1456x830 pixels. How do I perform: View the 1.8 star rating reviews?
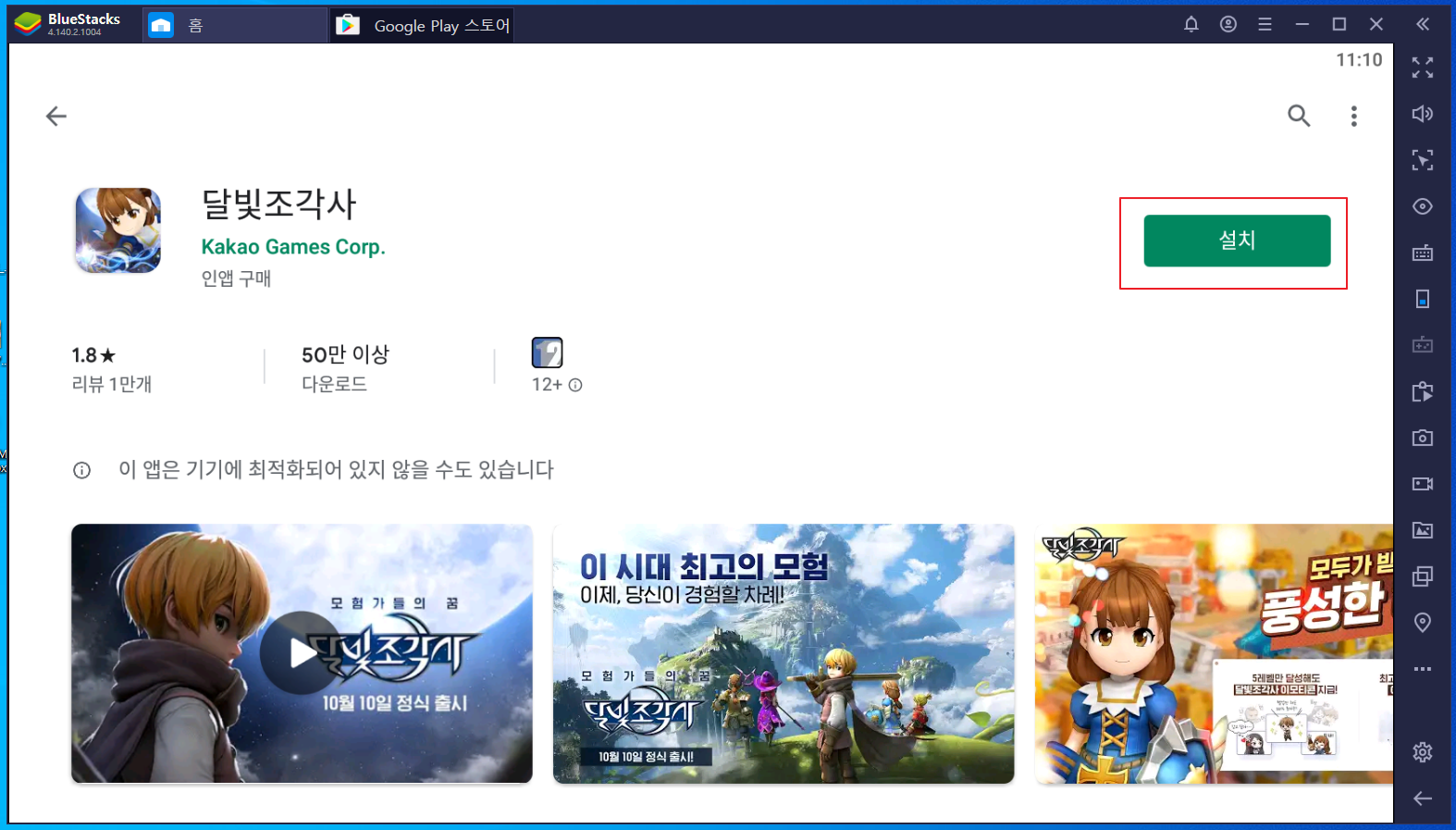93,355
